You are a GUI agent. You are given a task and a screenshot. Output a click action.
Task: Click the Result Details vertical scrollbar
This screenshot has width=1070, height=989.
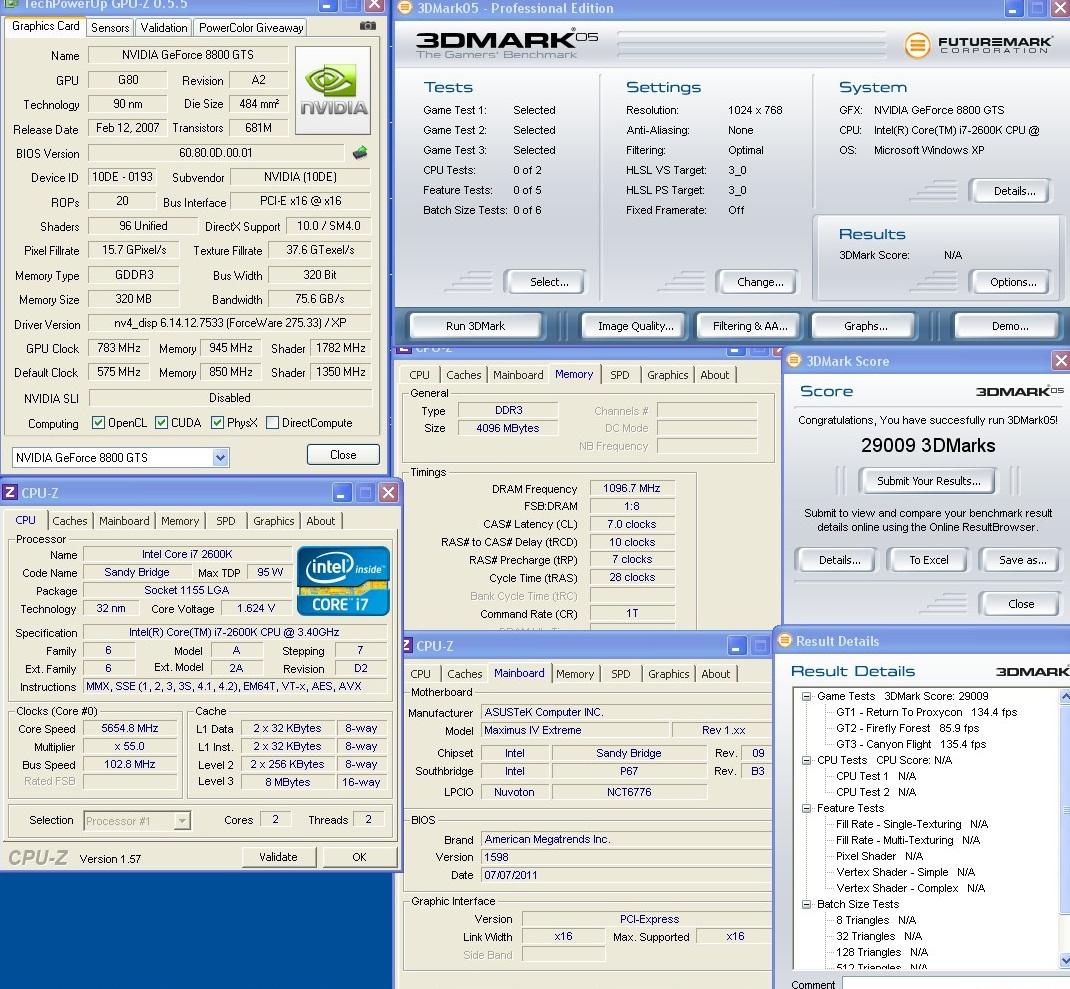(x=1065, y=829)
